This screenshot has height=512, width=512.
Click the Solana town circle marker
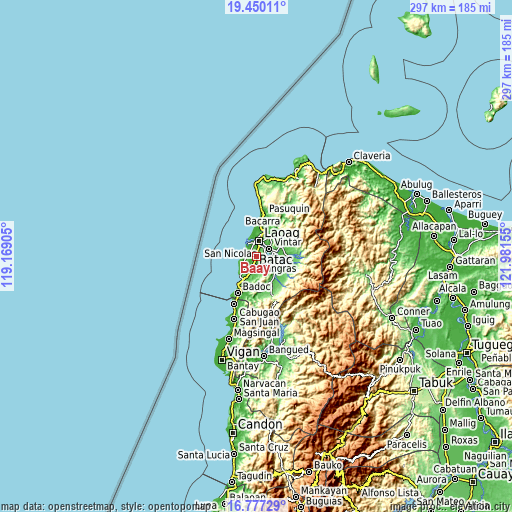click(459, 363)
